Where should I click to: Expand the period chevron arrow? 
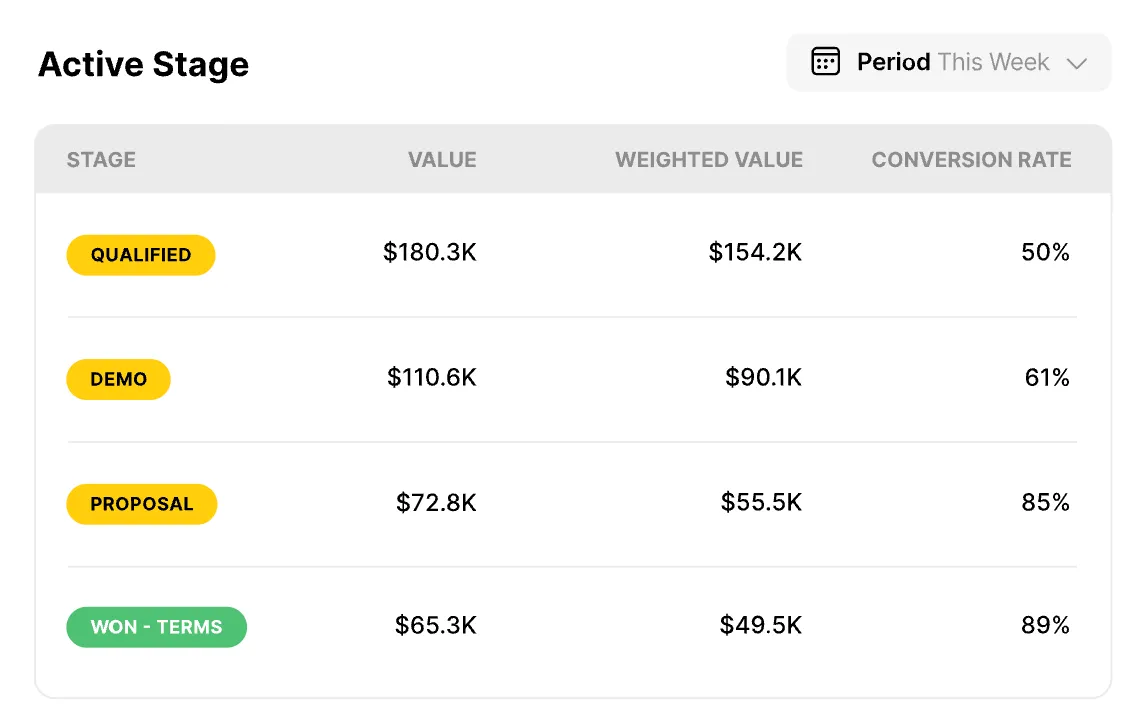1077,62
